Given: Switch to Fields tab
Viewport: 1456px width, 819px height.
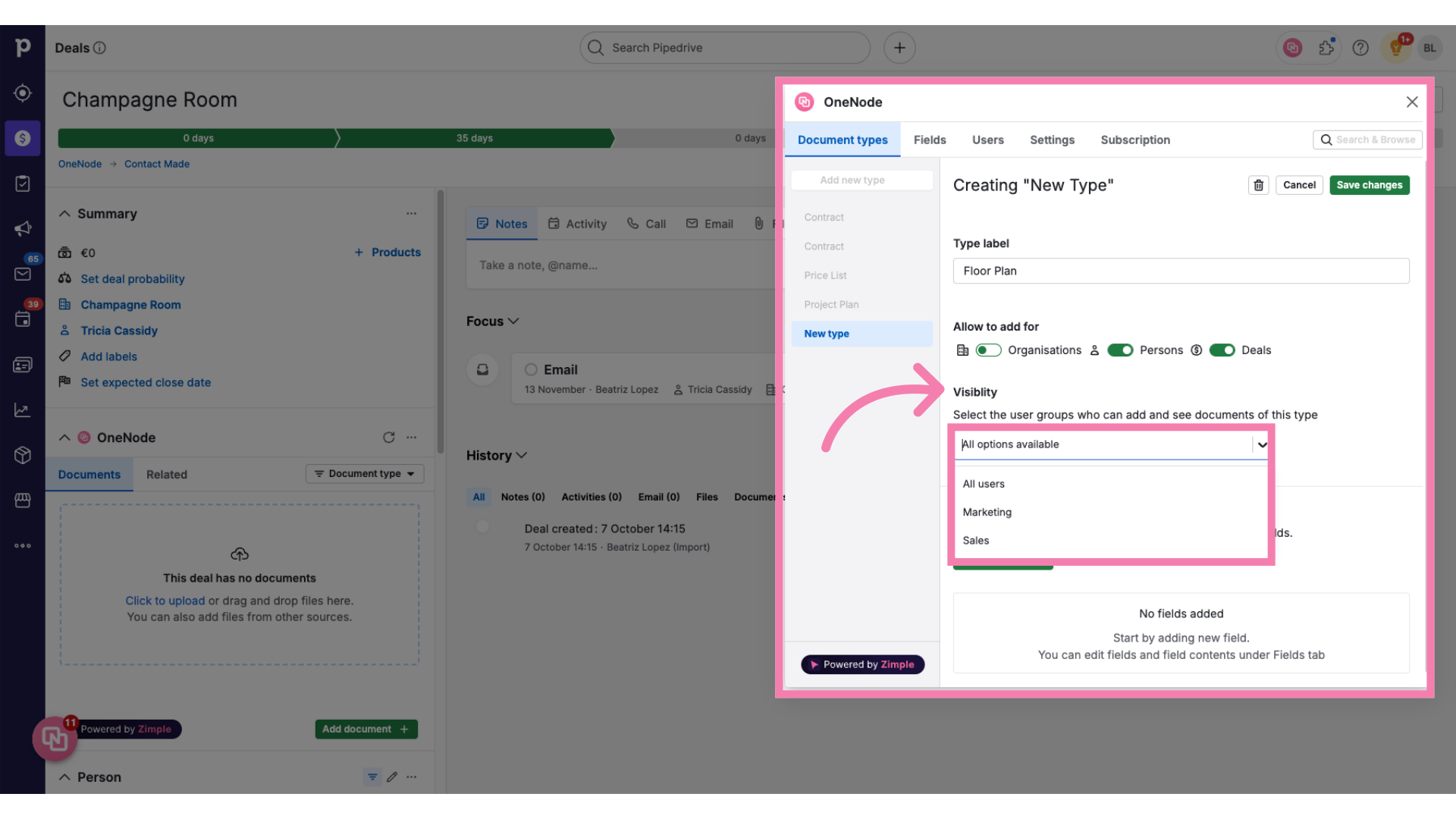Looking at the screenshot, I should [x=930, y=140].
